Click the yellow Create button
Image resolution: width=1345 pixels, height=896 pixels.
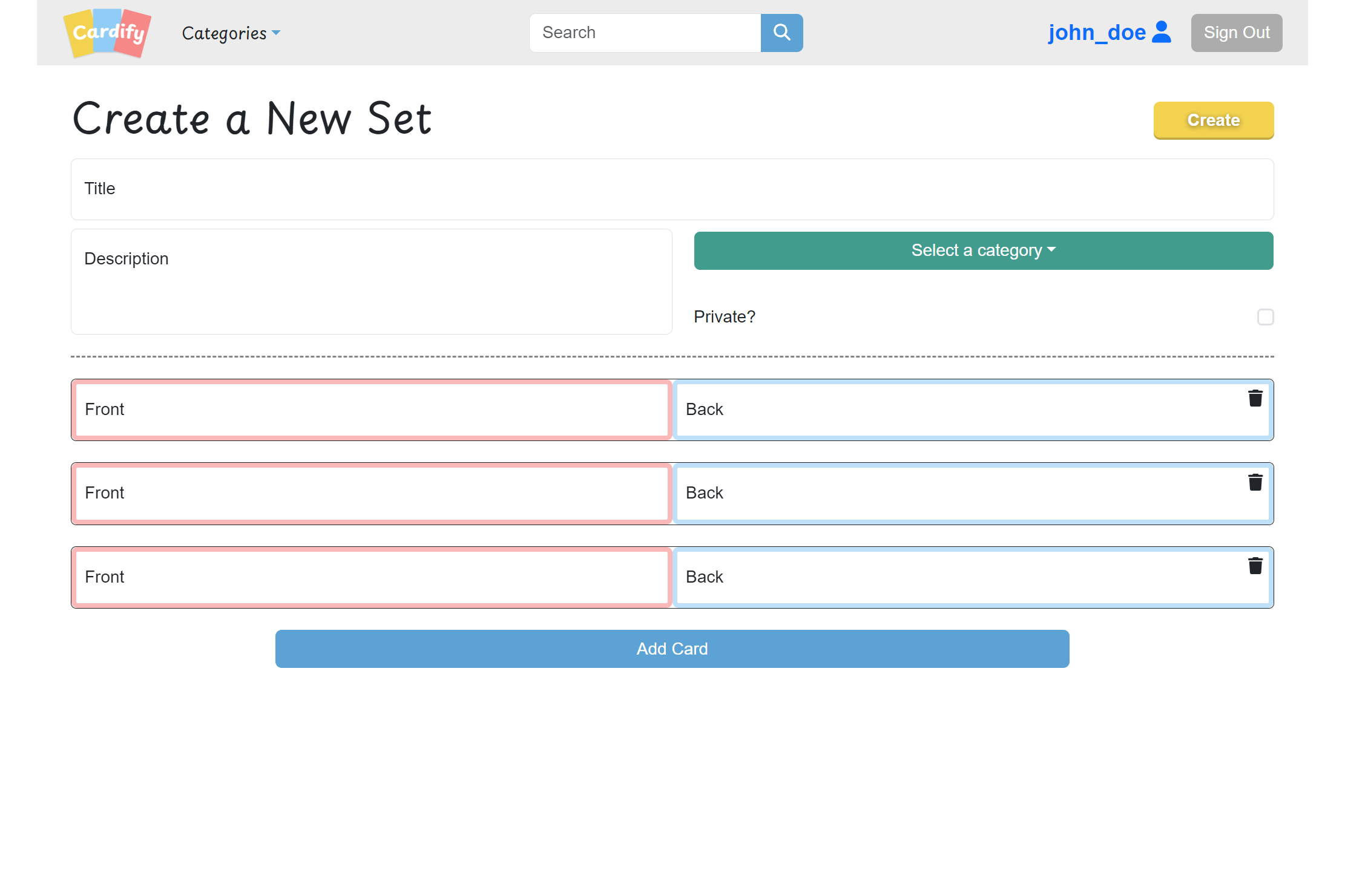(x=1214, y=120)
